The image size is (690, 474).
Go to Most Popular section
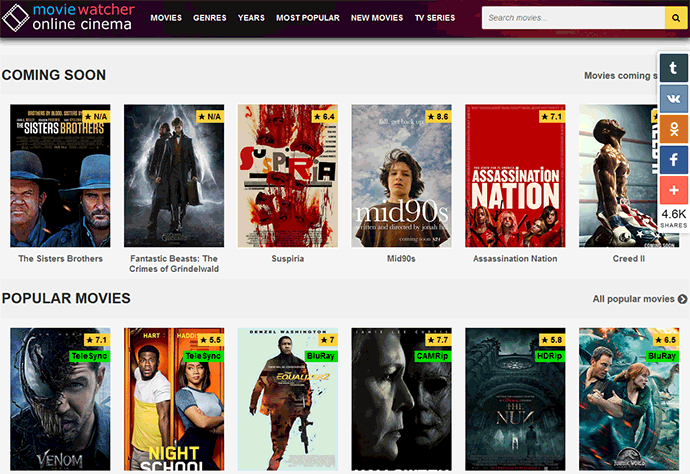coord(307,18)
